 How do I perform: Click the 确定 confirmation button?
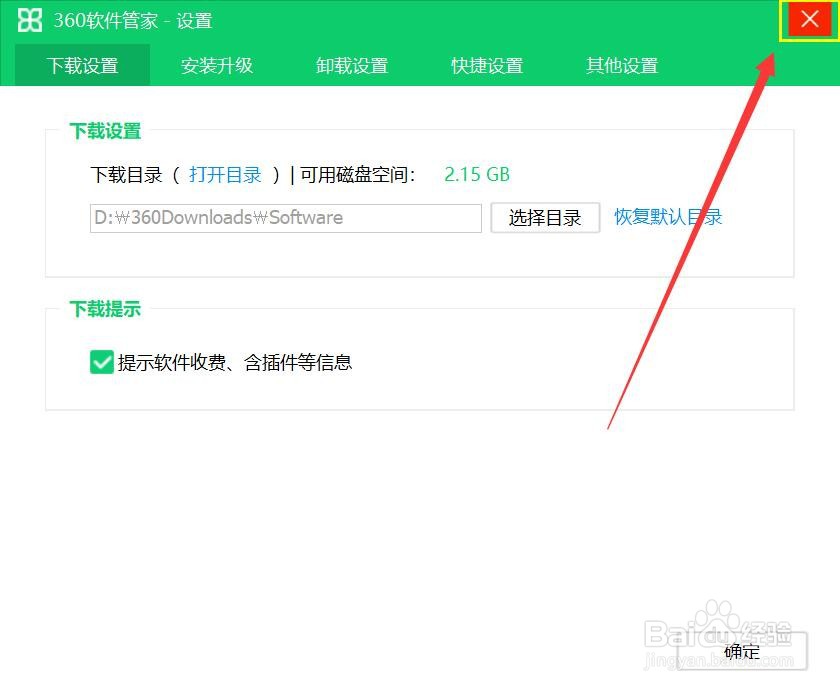tap(741, 651)
